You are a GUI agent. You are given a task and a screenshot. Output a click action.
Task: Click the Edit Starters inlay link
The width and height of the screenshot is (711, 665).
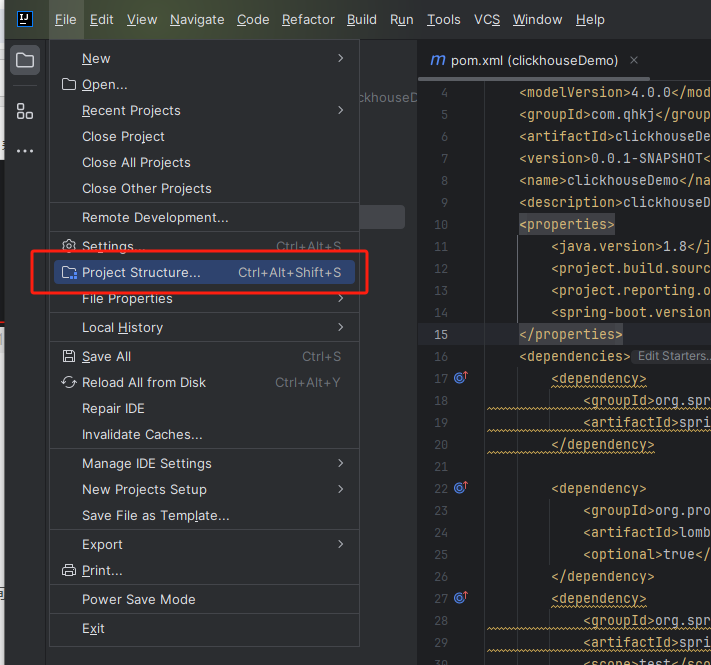pyautogui.click(x=674, y=356)
